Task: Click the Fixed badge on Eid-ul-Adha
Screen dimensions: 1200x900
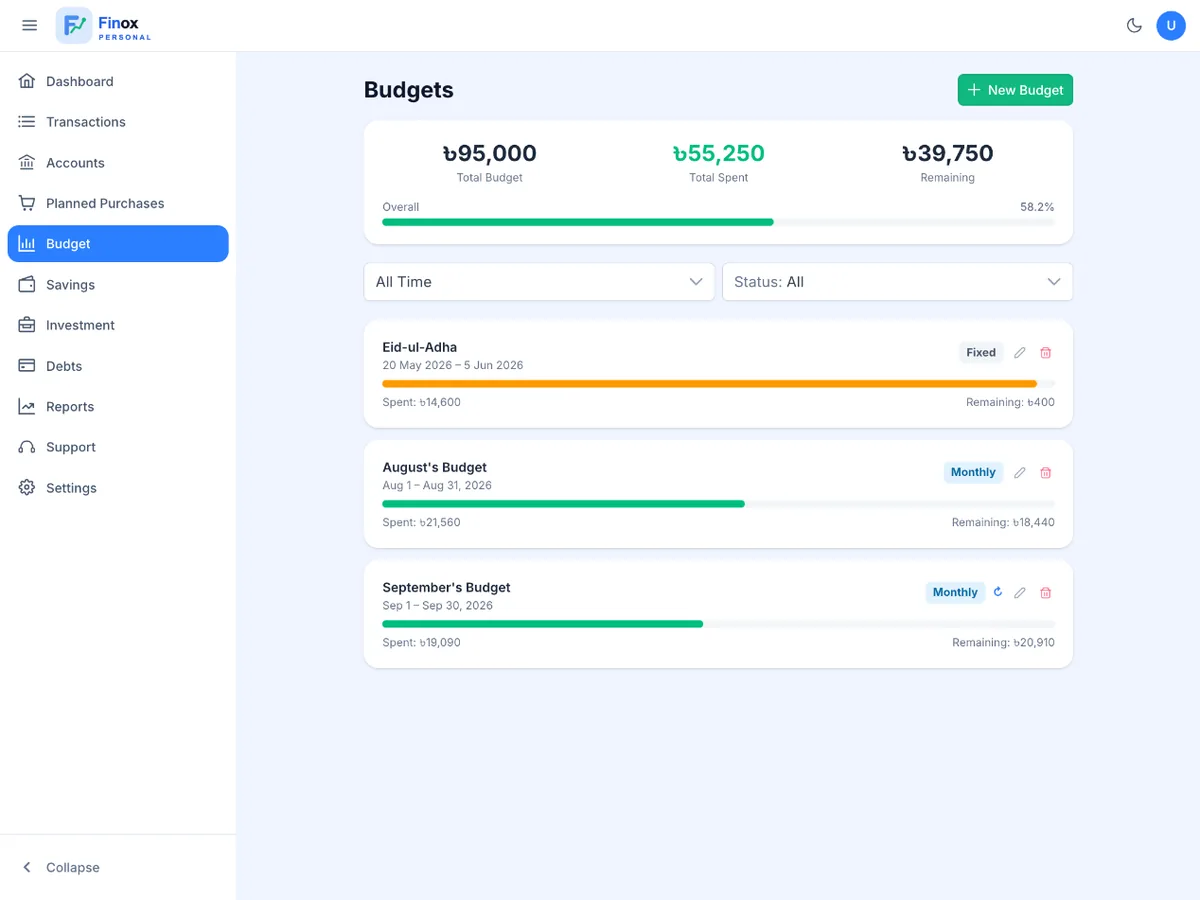Action: tap(981, 352)
